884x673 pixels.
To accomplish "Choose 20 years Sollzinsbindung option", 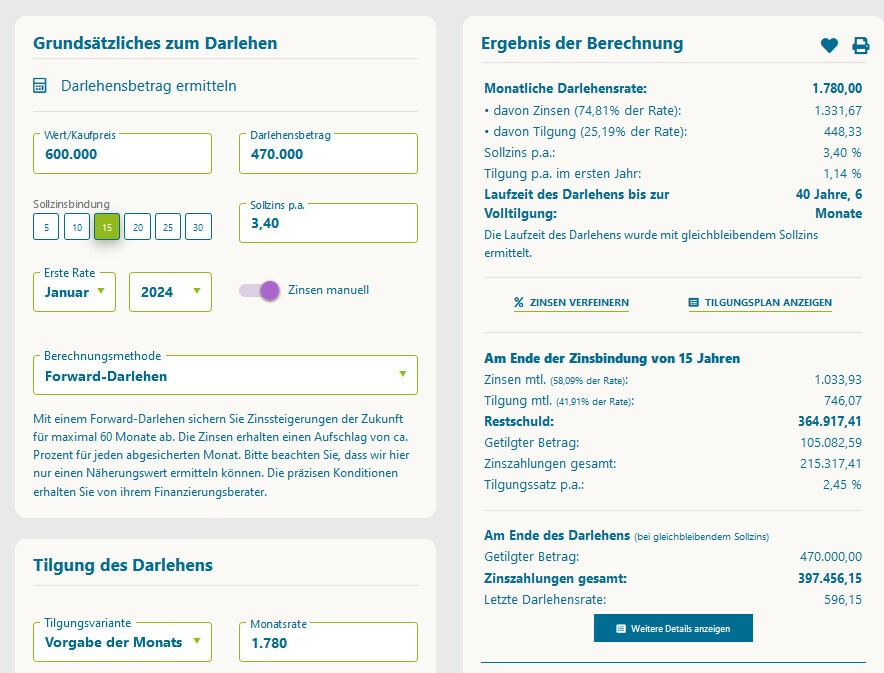I will click(138, 227).
